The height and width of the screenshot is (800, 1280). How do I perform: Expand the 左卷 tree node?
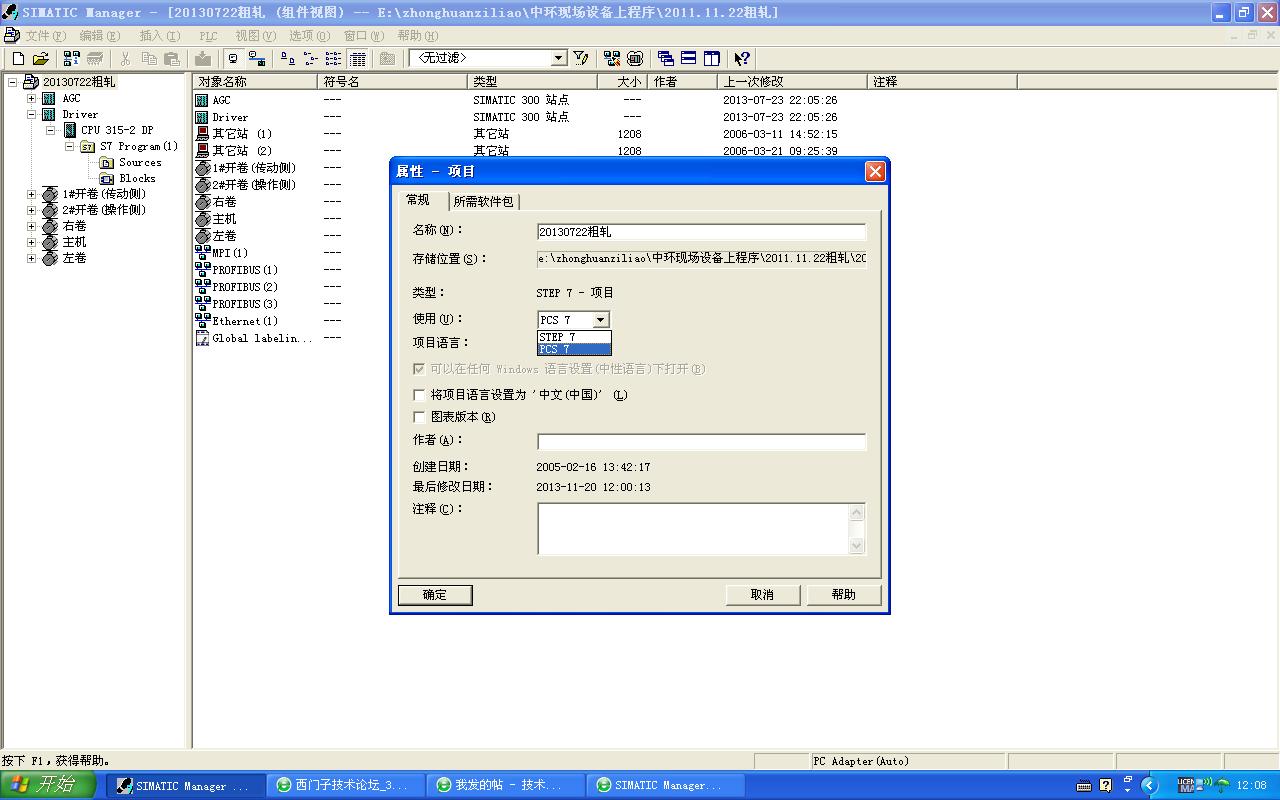coord(31,258)
